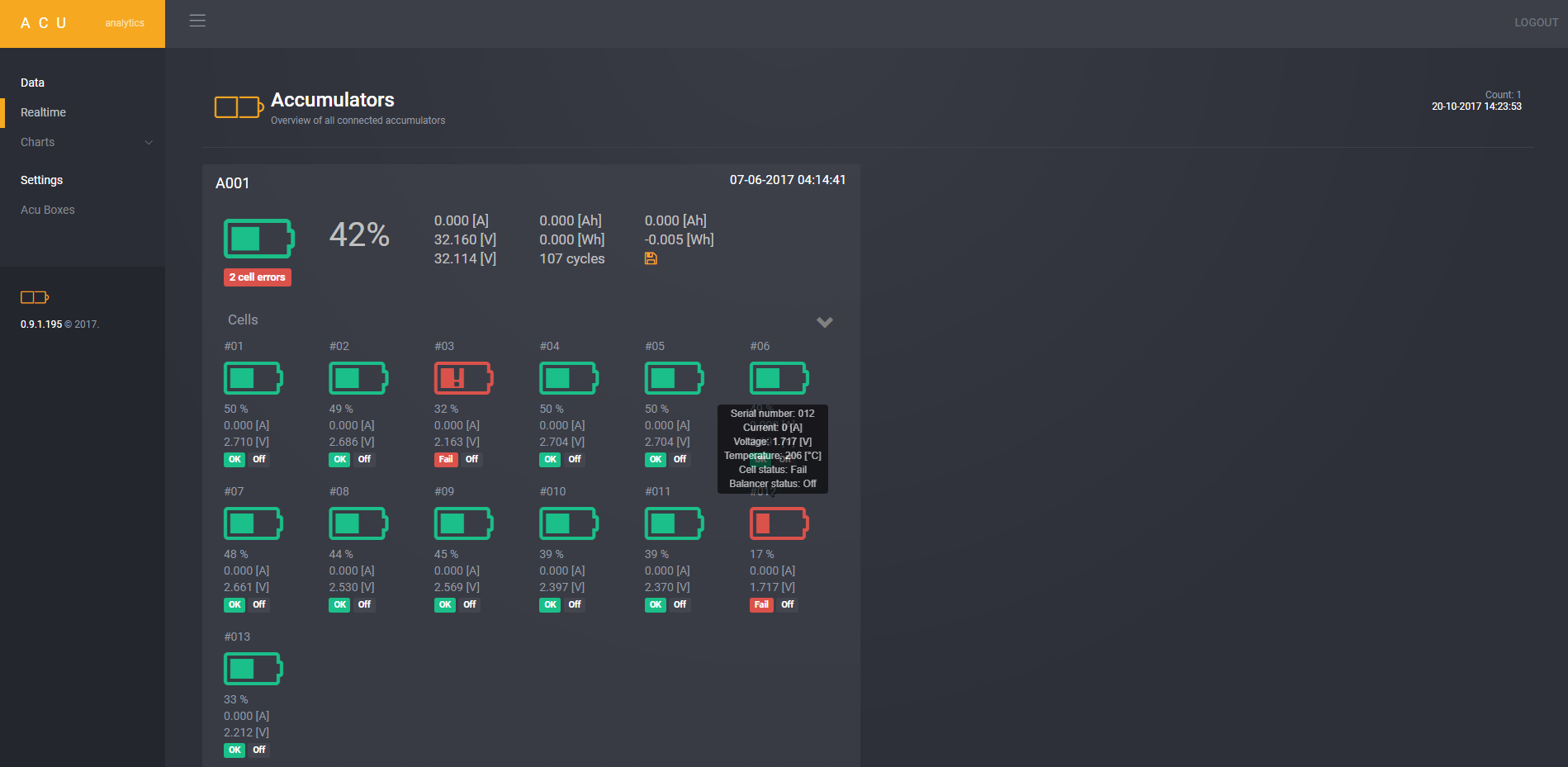Click the Cells section label
The image size is (1568, 767).
tap(243, 320)
